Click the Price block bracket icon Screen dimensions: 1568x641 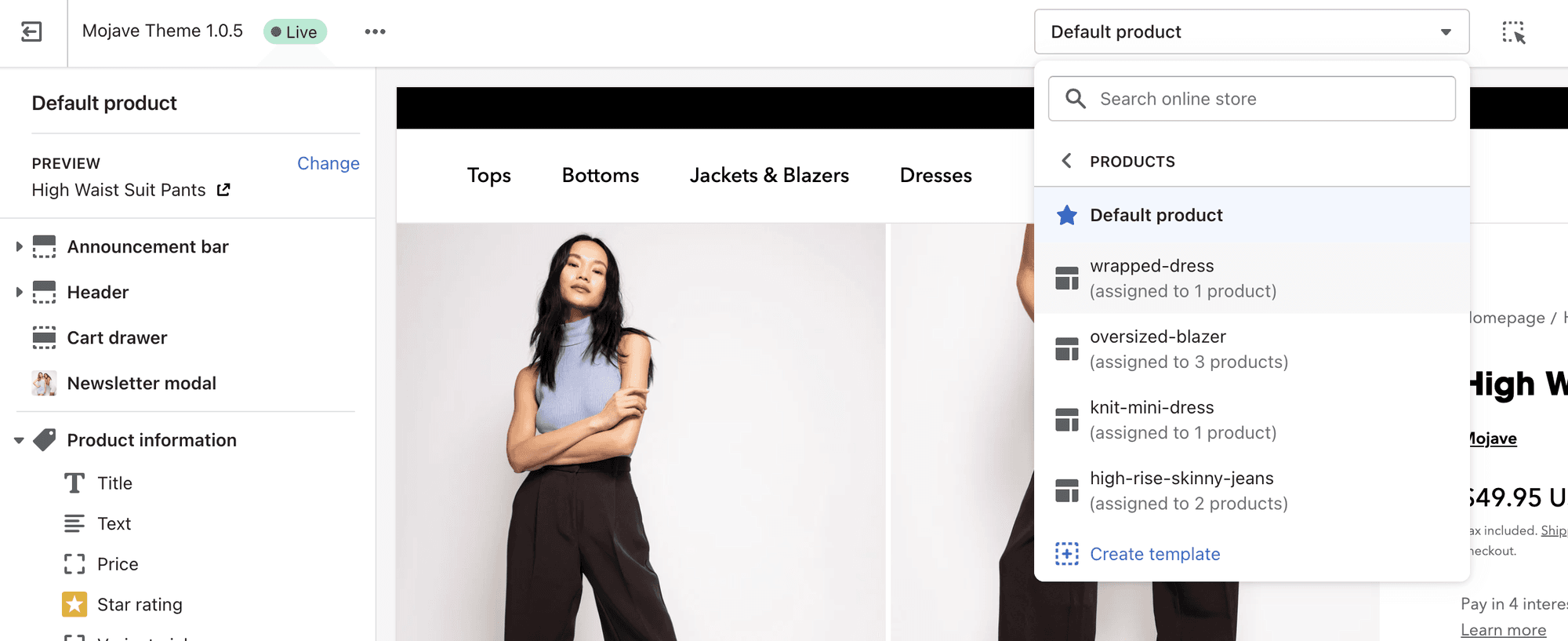74,564
